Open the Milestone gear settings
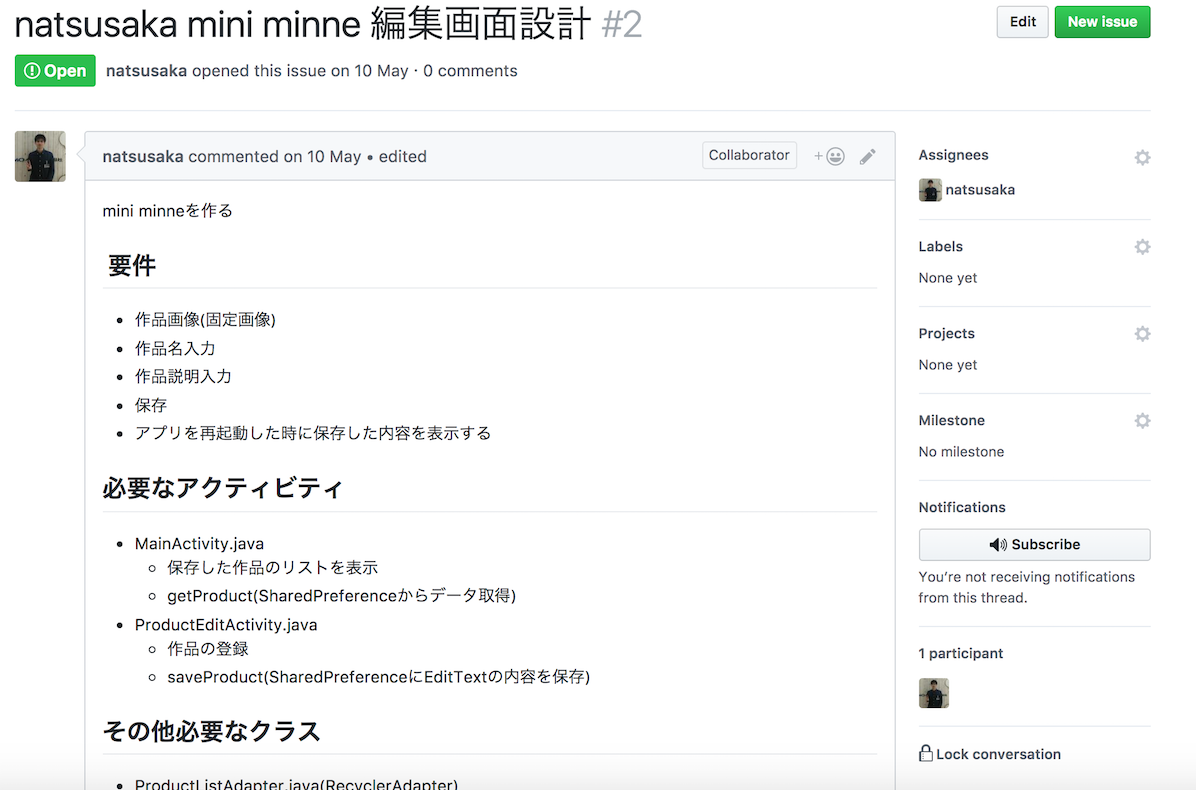Image resolution: width=1196 pixels, height=790 pixels. [1142, 421]
